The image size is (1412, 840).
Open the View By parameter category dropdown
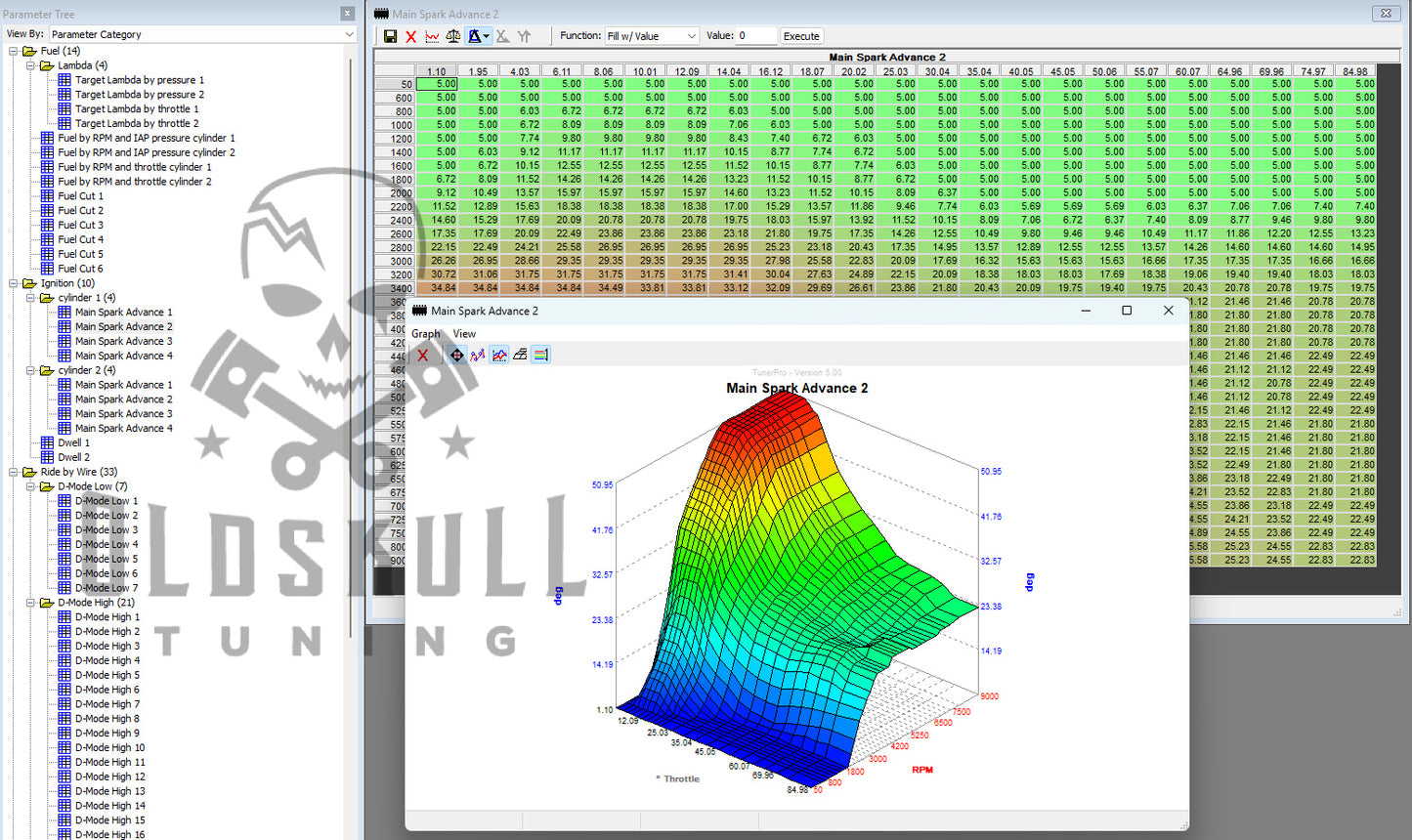pos(202,34)
